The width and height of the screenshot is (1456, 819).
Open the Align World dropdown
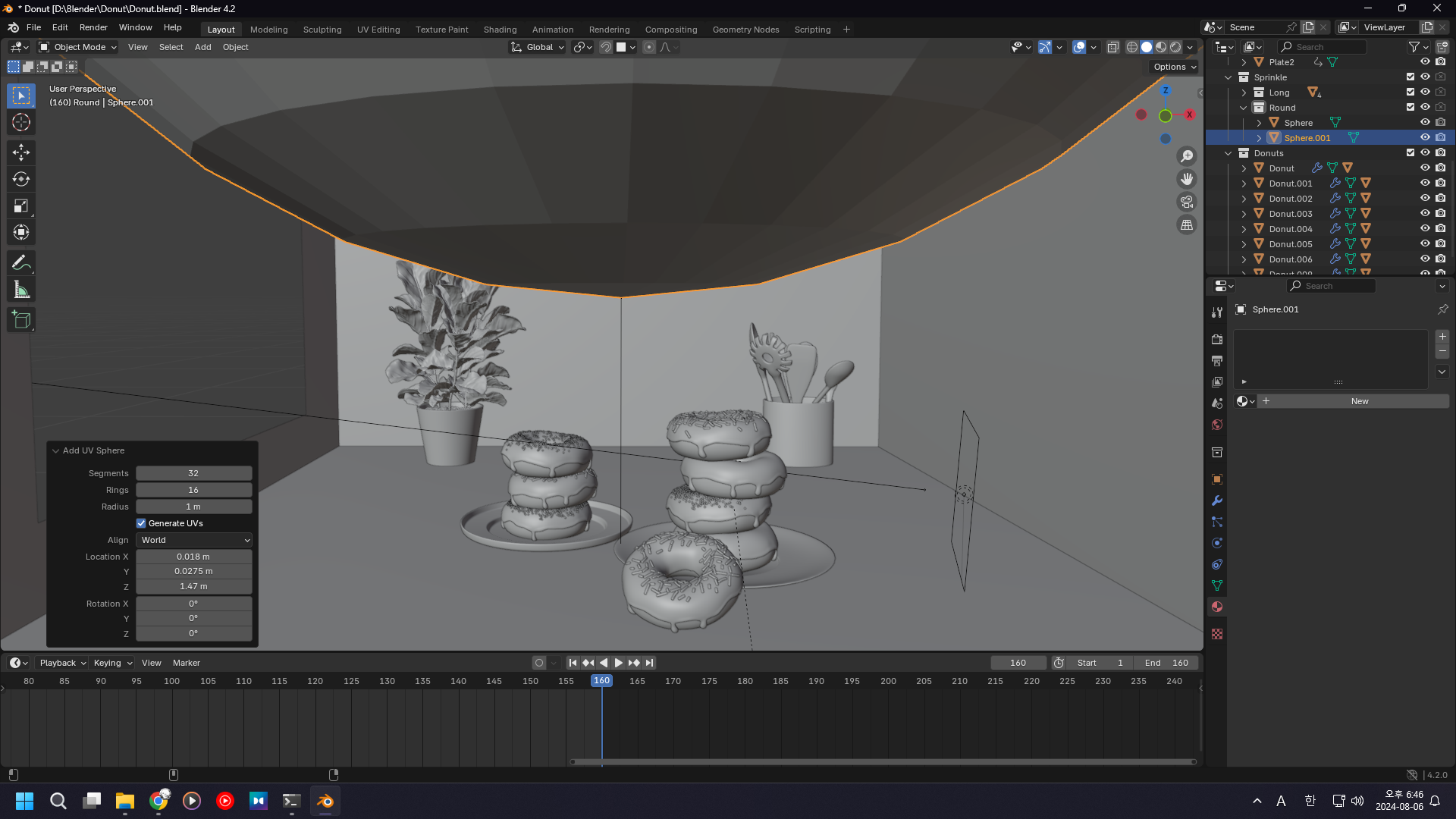point(194,540)
